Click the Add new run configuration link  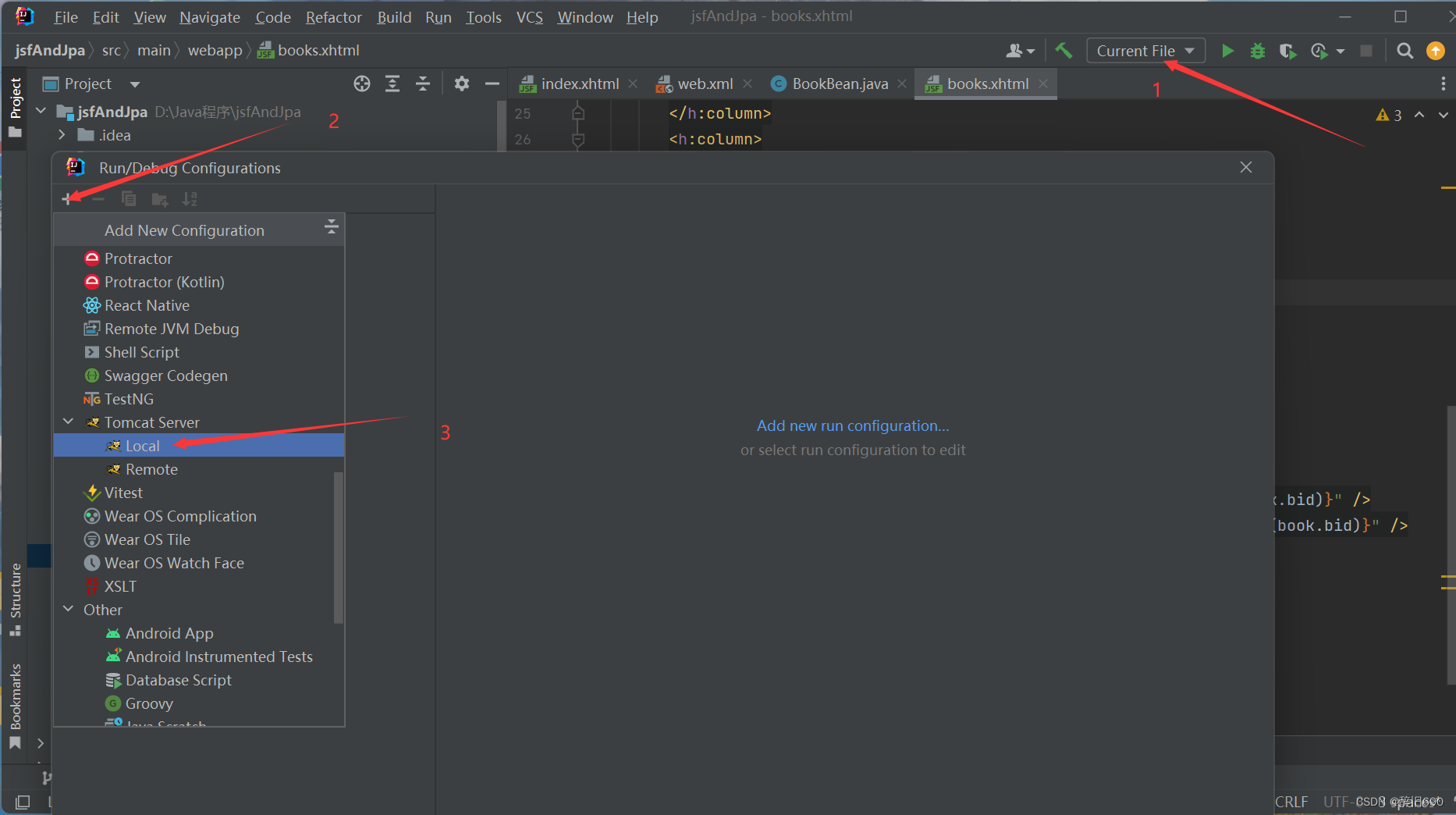click(852, 425)
